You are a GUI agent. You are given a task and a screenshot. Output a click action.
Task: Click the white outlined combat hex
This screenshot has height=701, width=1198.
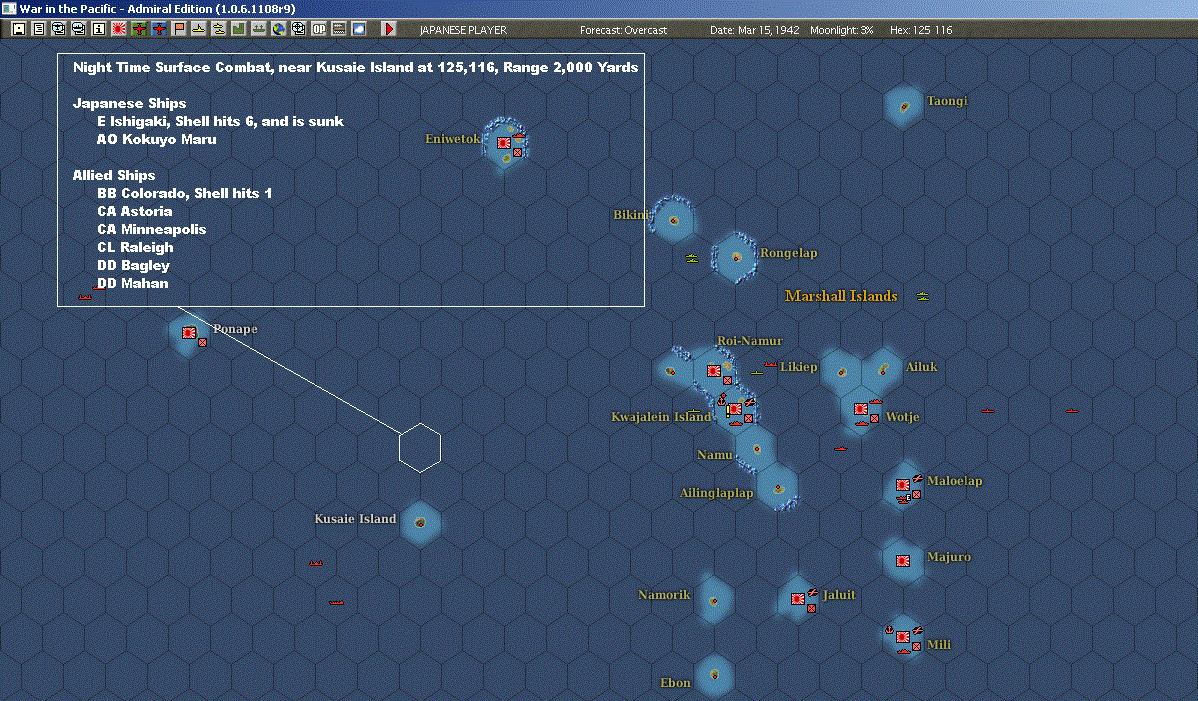(x=420, y=447)
